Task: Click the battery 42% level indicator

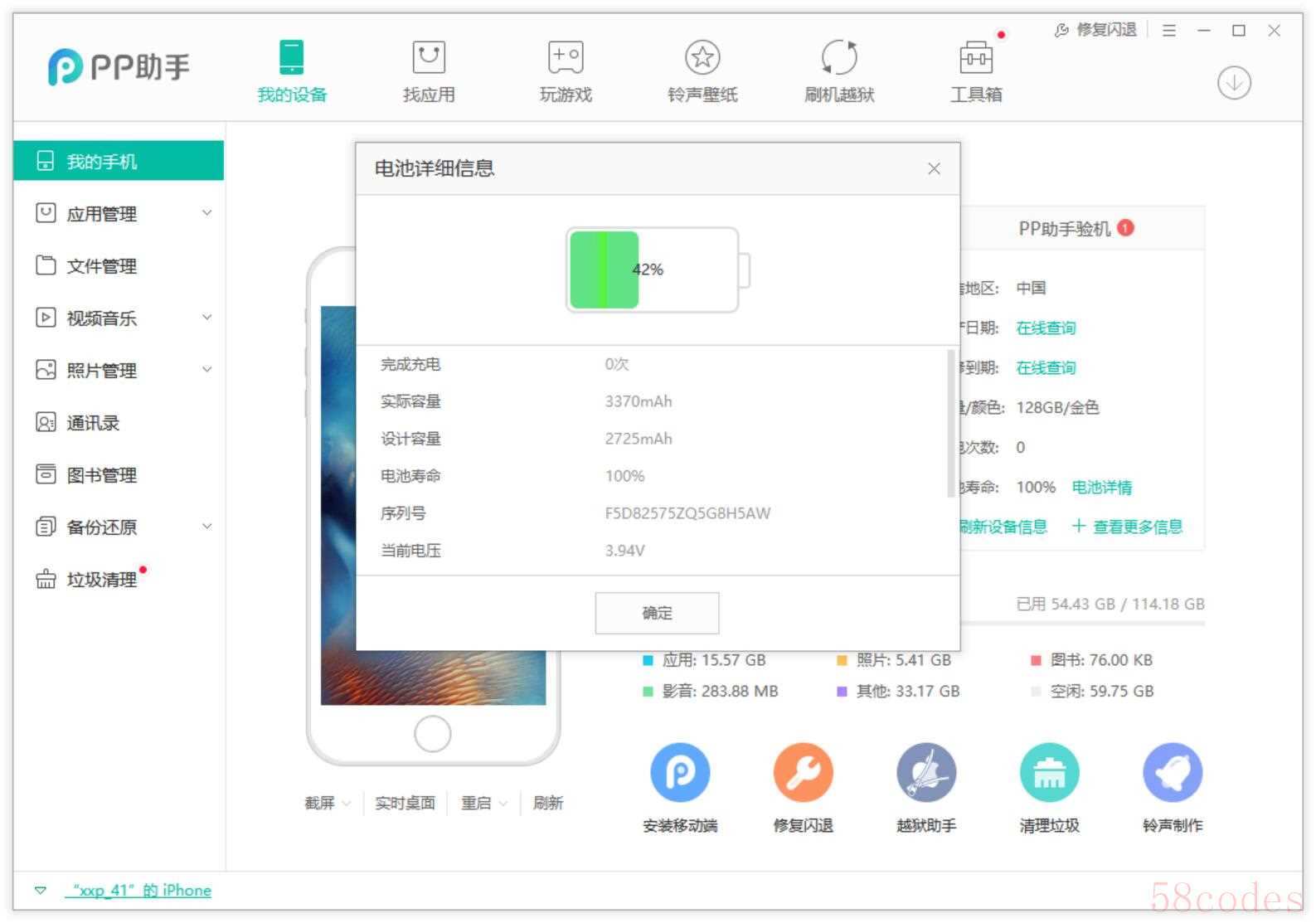Action: click(658, 270)
